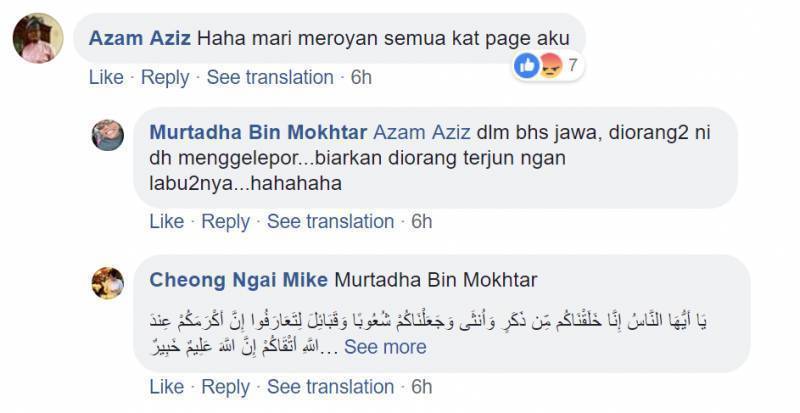Click the angry face reaction icon
The image size is (800, 413).
click(549, 65)
